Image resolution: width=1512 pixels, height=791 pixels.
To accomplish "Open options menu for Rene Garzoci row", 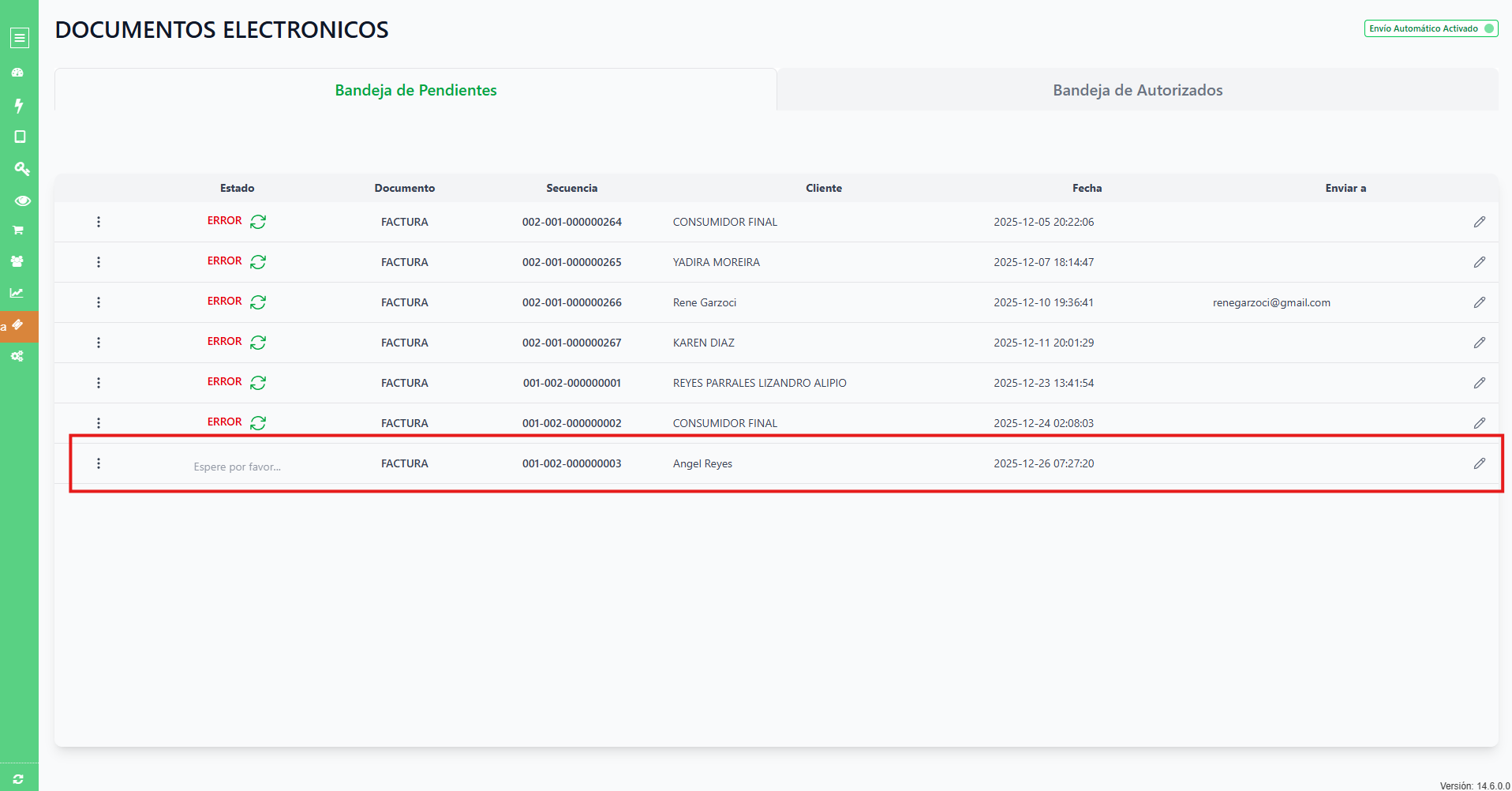I will 99,302.
